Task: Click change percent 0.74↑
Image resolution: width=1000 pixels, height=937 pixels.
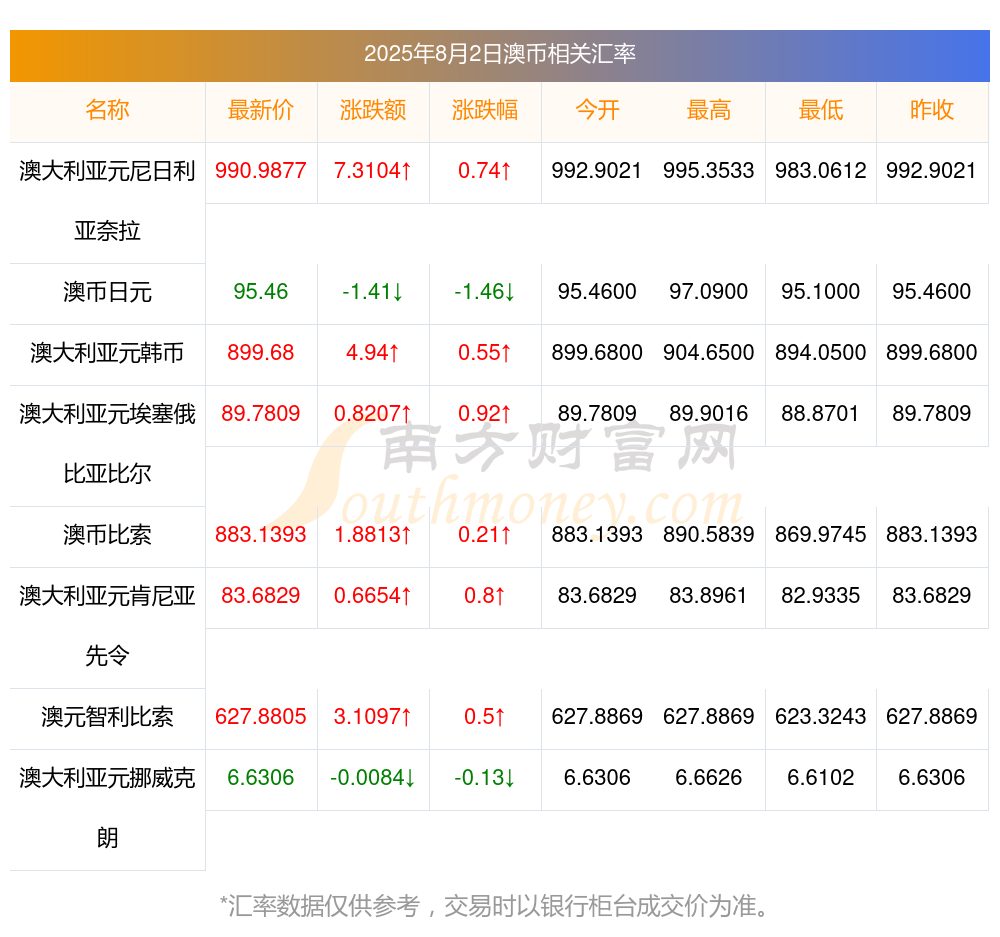Action: 485,171
